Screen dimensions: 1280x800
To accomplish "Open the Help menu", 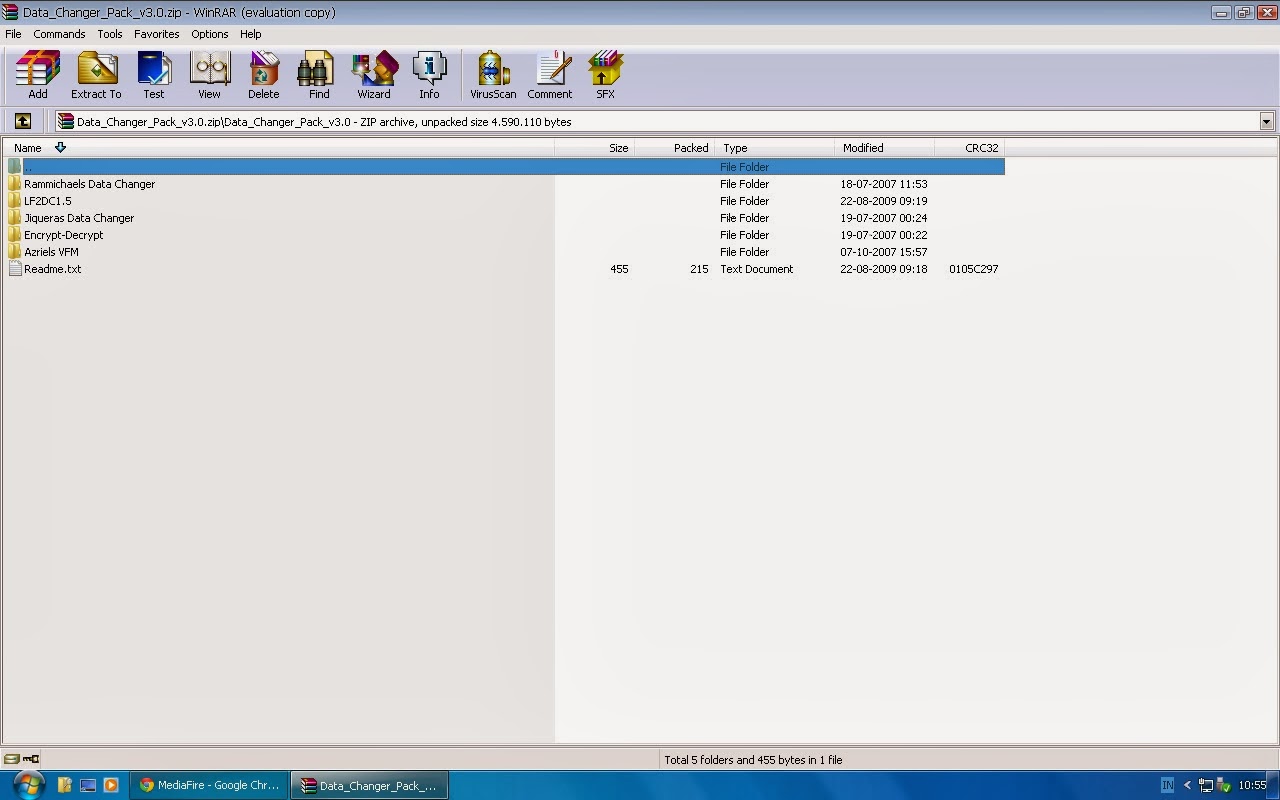I will click(x=250, y=34).
